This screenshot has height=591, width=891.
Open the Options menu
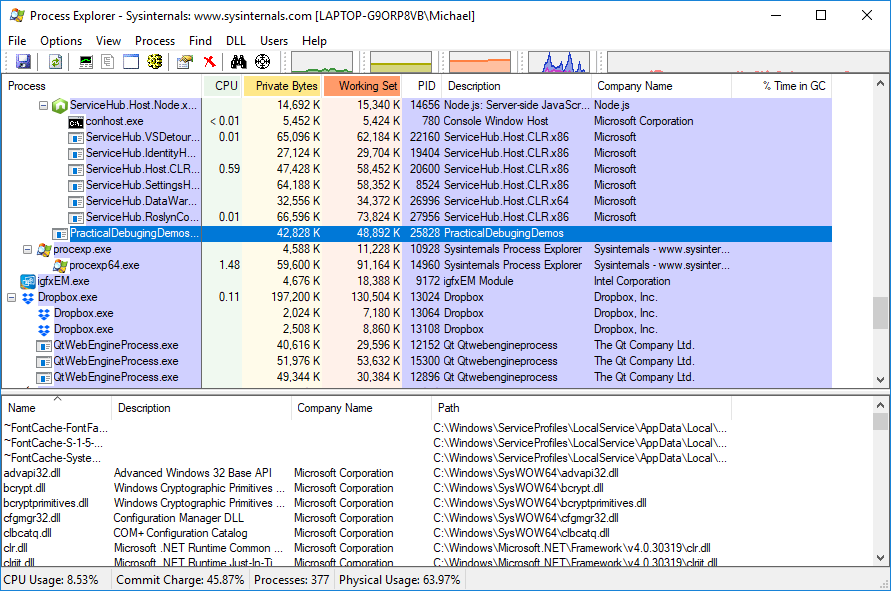tap(61, 41)
